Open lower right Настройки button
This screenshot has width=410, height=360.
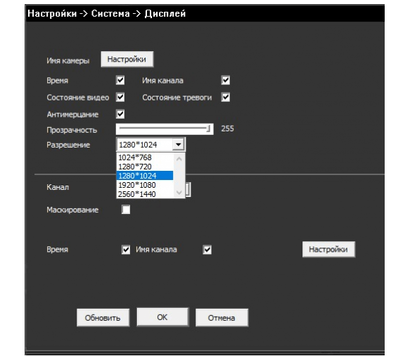pos(329,249)
